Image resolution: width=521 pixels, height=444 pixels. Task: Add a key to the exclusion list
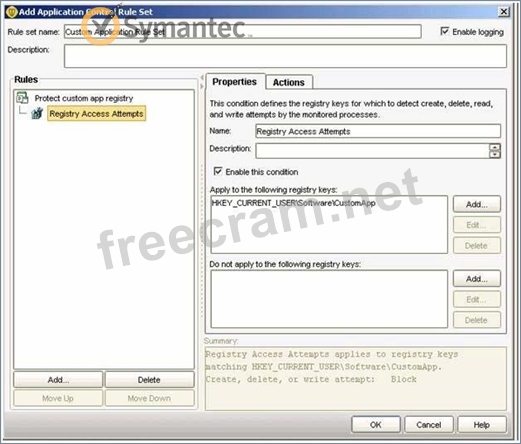[477, 279]
